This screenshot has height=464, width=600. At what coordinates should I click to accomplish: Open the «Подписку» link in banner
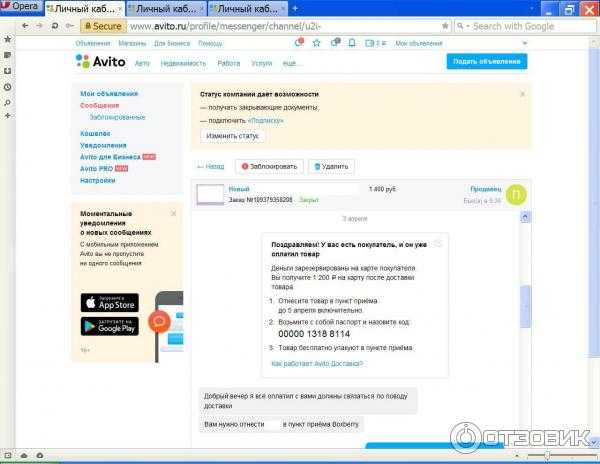pyautogui.click(x=266, y=120)
